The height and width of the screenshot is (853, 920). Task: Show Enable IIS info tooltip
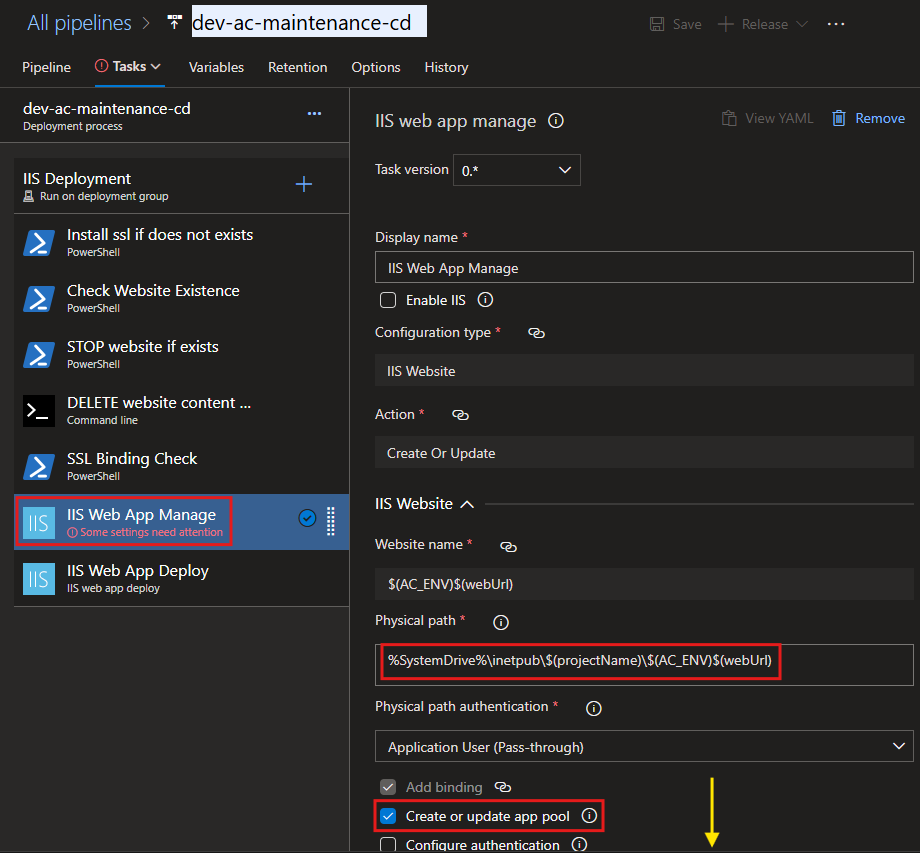485,300
